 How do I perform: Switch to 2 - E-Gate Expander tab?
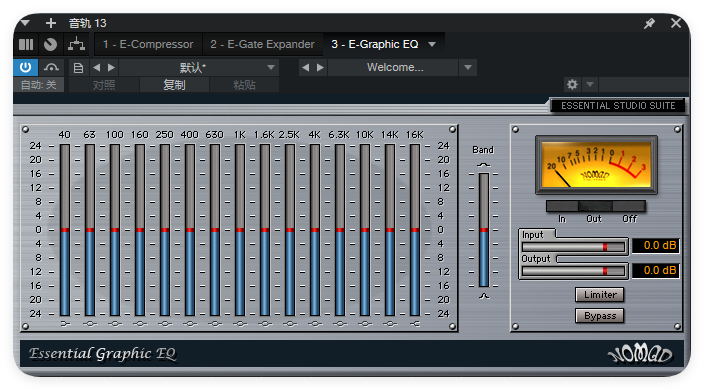point(262,44)
